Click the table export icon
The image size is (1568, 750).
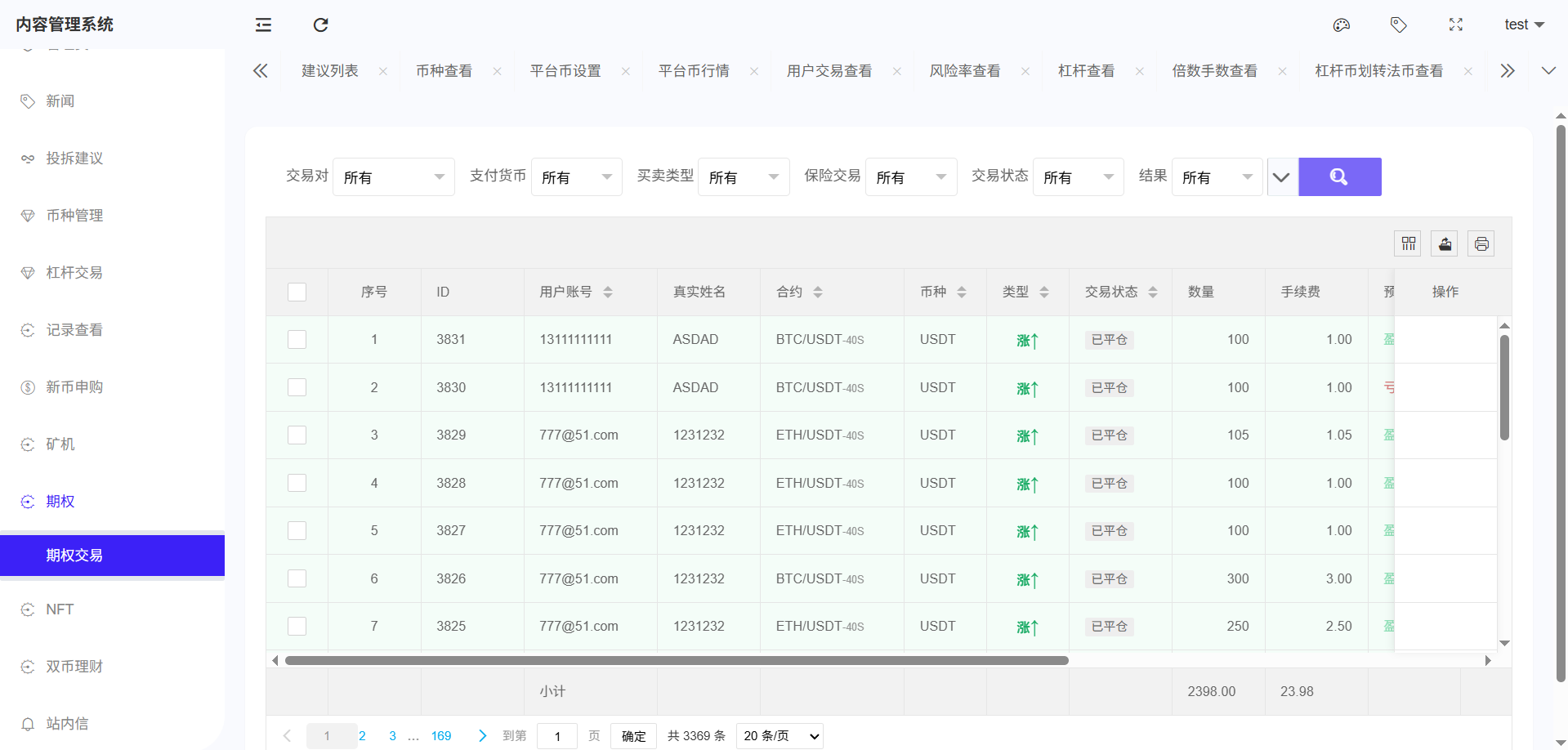pyautogui.click(x=1445, y=243)
